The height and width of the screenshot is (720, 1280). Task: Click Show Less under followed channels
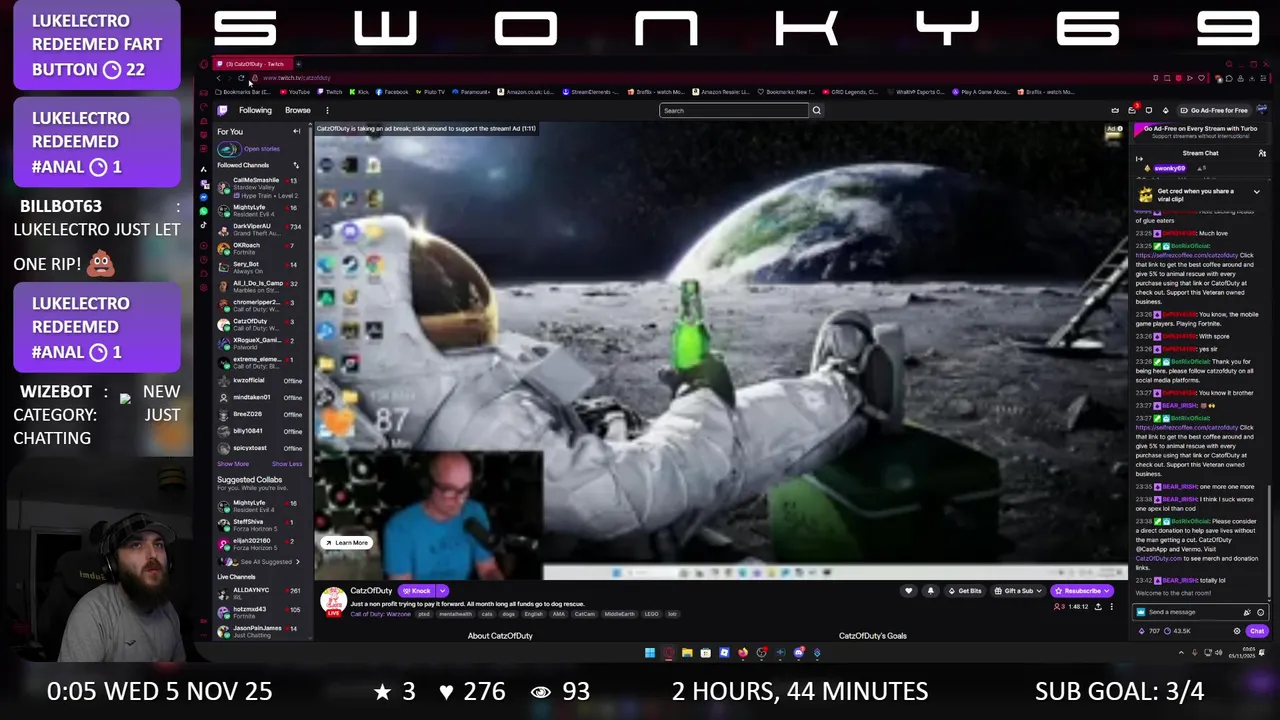pyautogui.click(x=287, y=464)
